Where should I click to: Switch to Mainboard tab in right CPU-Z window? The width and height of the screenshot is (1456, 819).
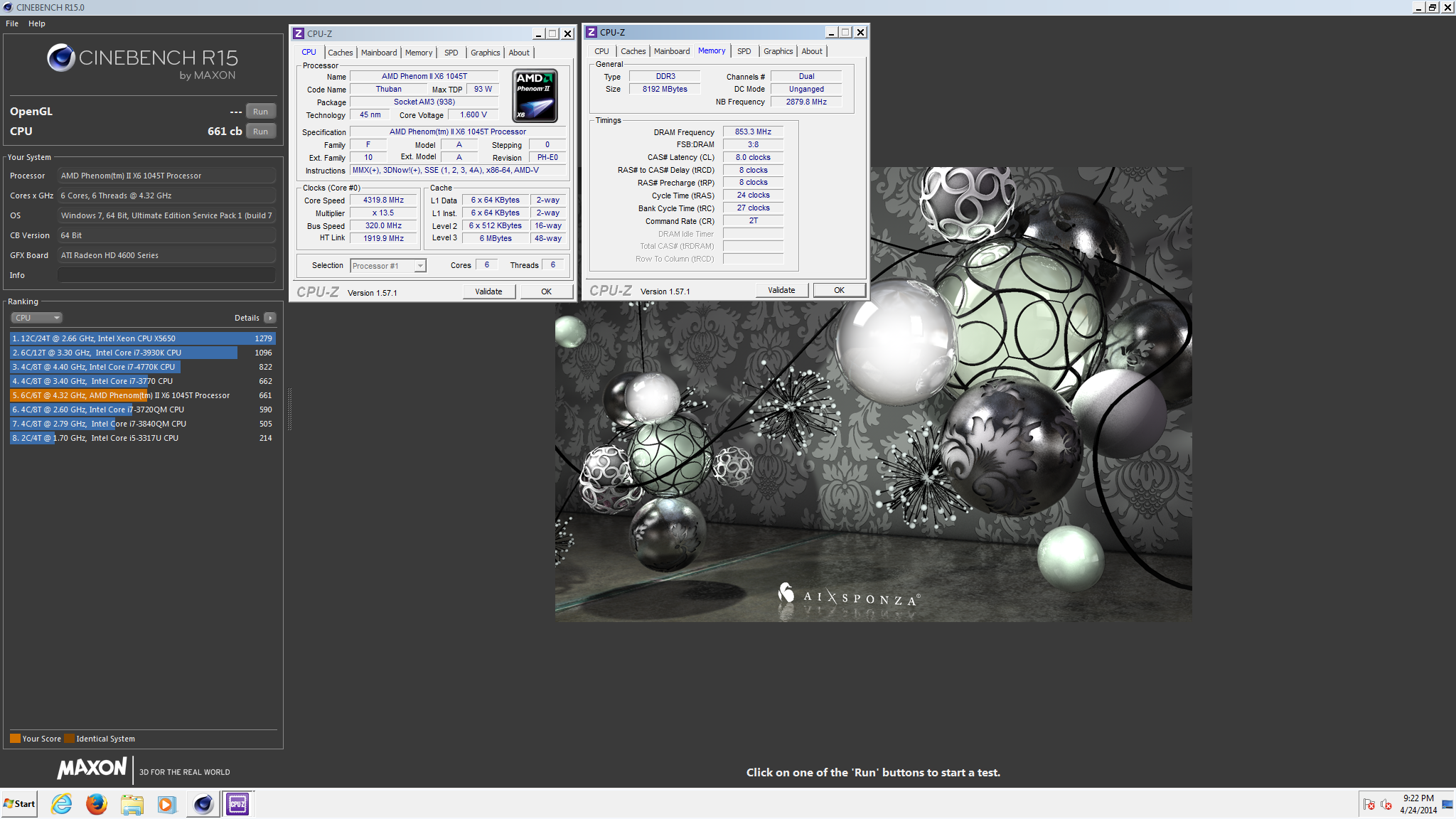(672, 51)
